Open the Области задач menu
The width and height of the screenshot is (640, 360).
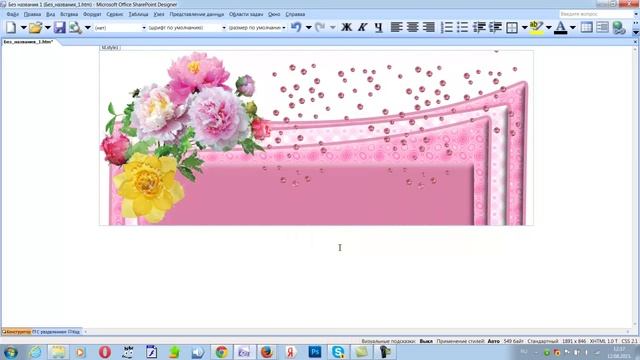pos(246,14)
